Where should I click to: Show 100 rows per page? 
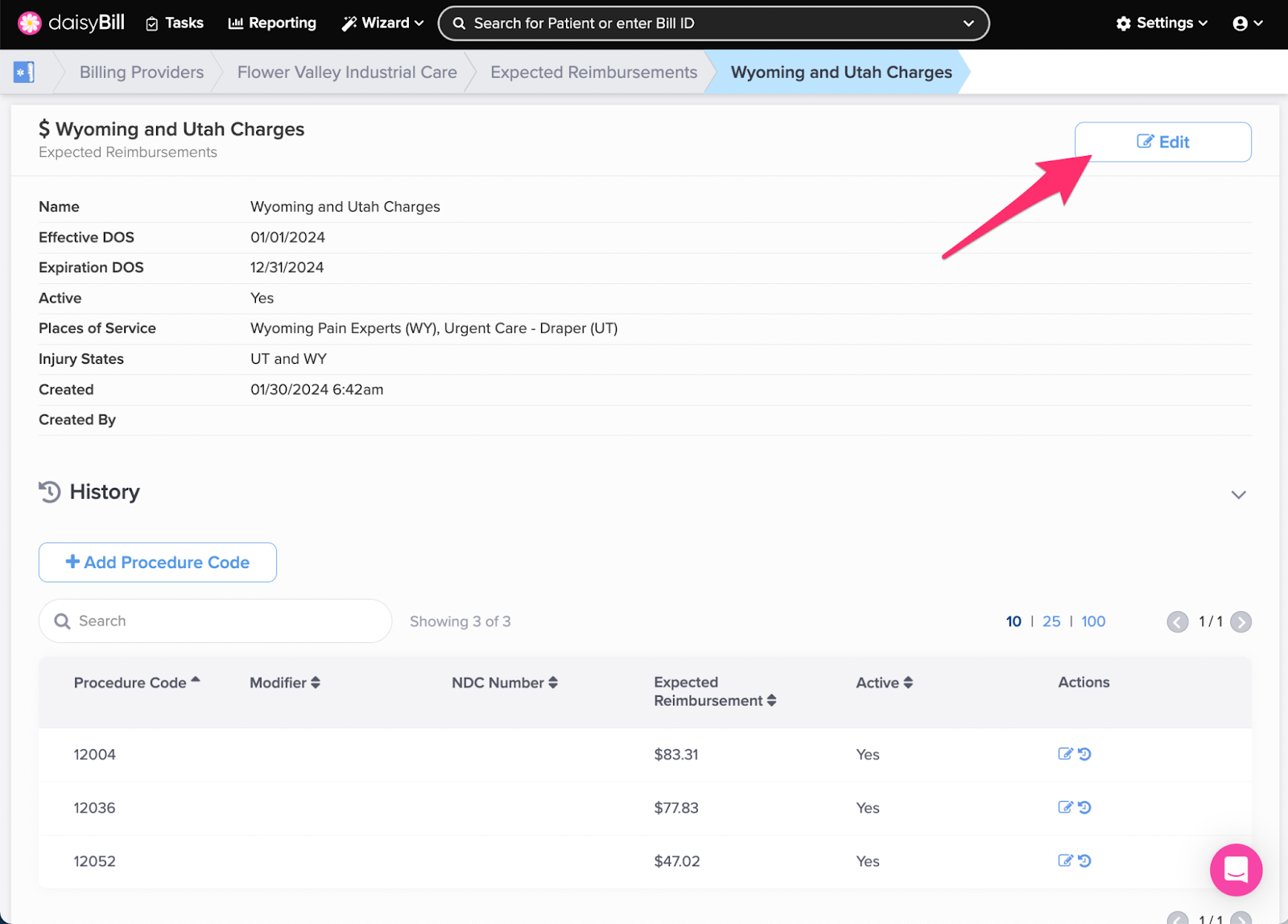(x=1093, y=621)
